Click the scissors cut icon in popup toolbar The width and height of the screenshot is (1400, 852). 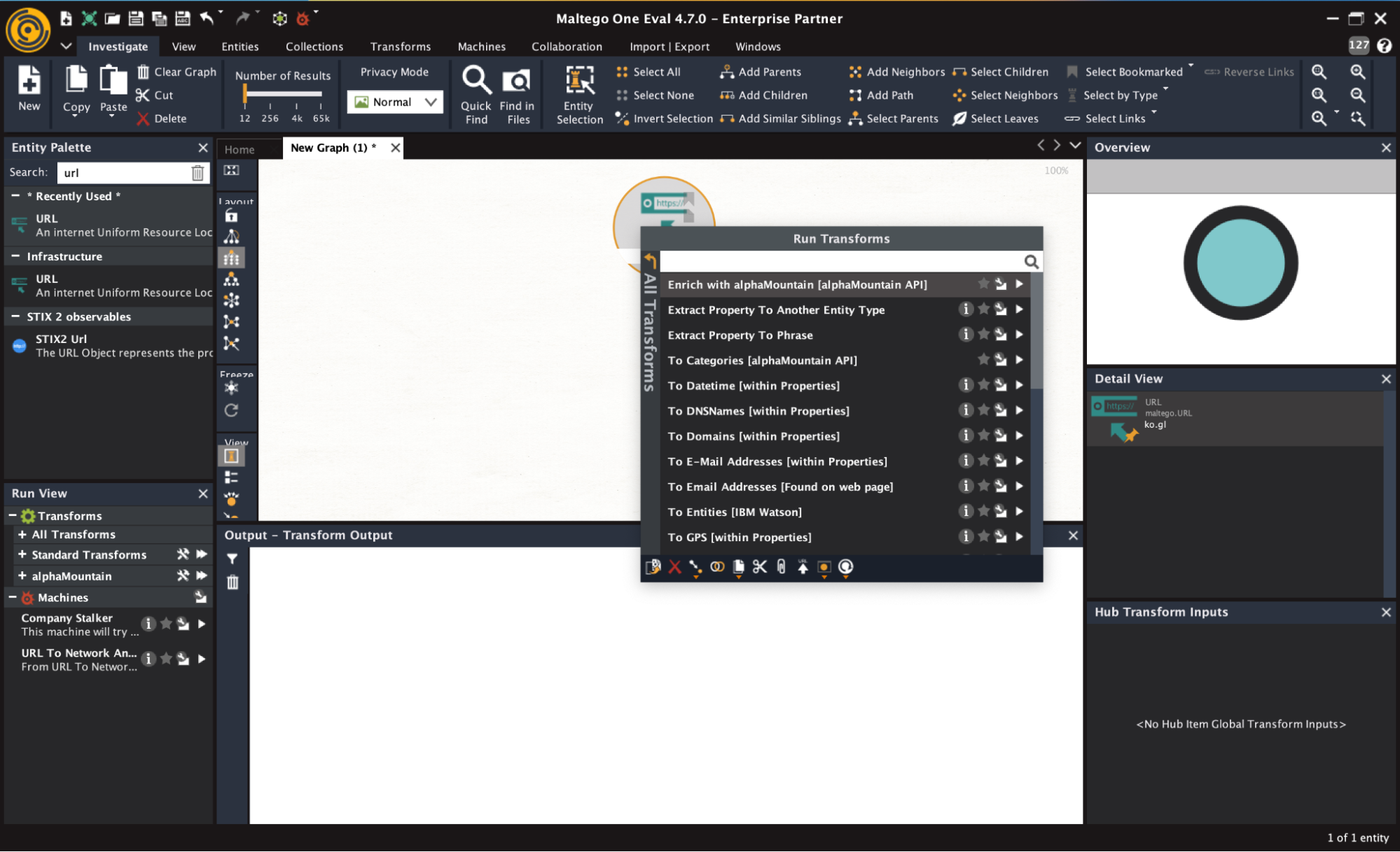(760, 567)
